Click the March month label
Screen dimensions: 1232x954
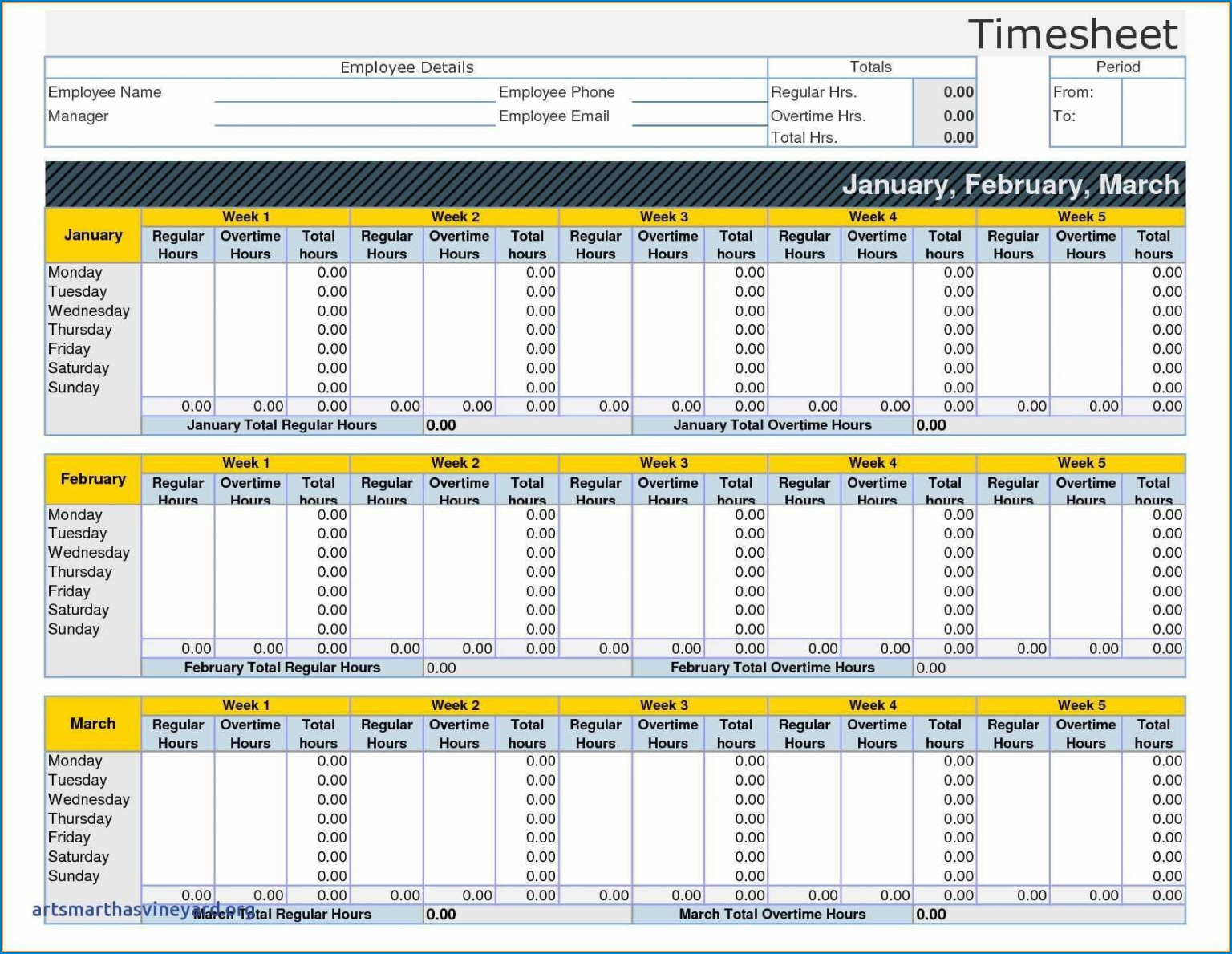[92, 723]
